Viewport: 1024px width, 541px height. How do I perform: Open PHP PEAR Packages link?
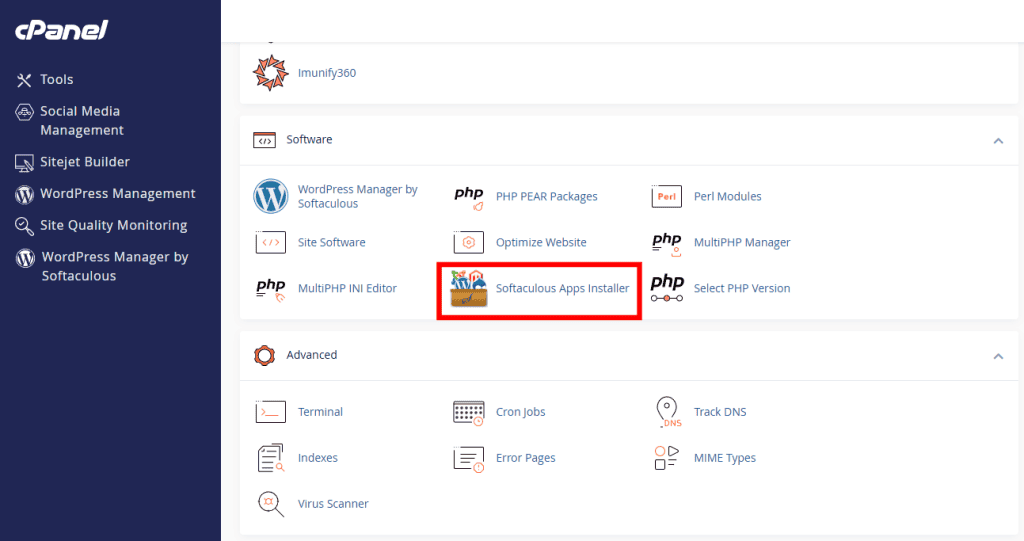(547, 197)
